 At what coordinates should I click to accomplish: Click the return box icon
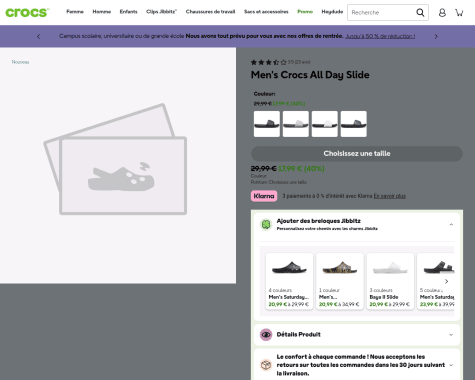266,365
